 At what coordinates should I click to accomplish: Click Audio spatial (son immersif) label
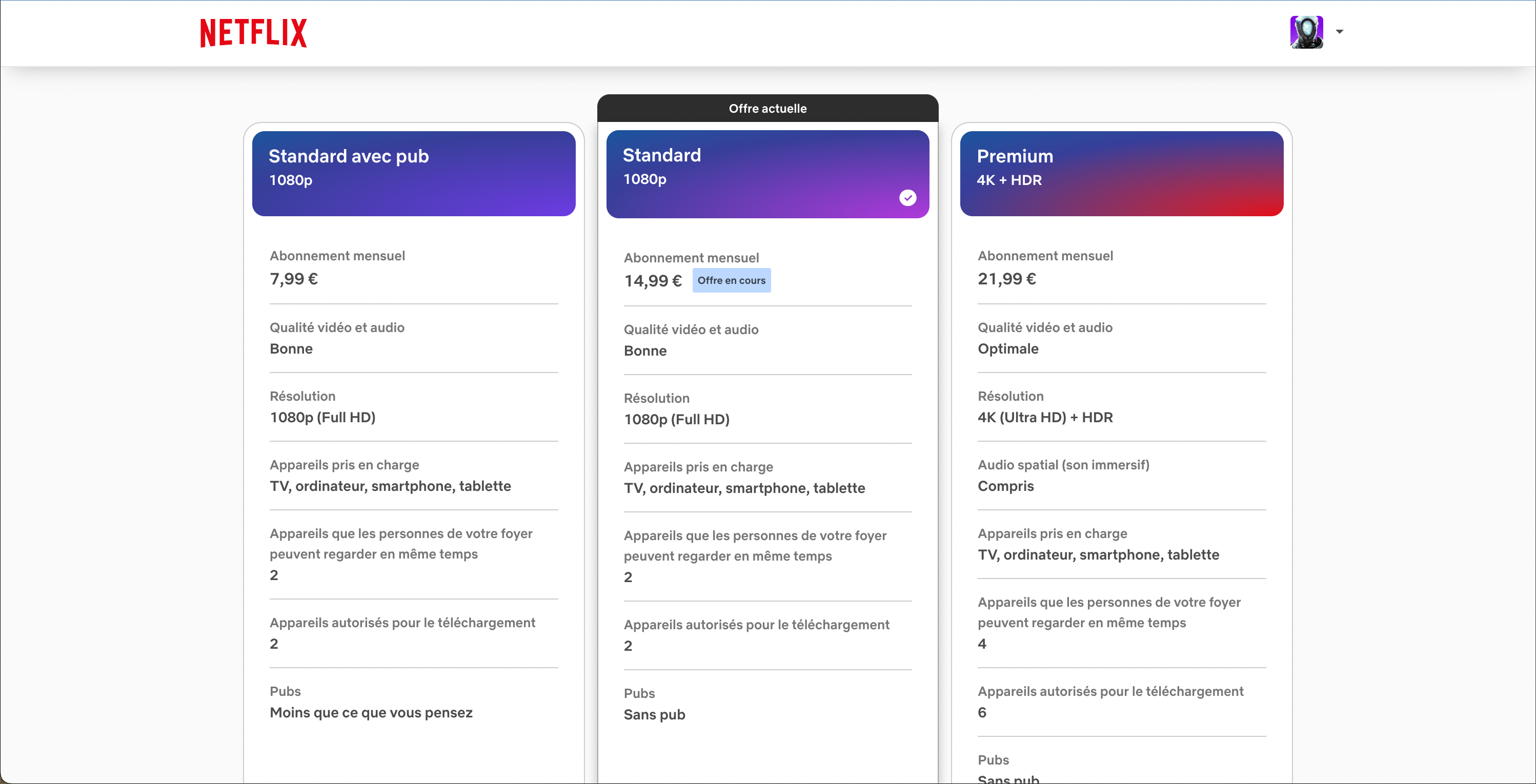click(1063, 465)
